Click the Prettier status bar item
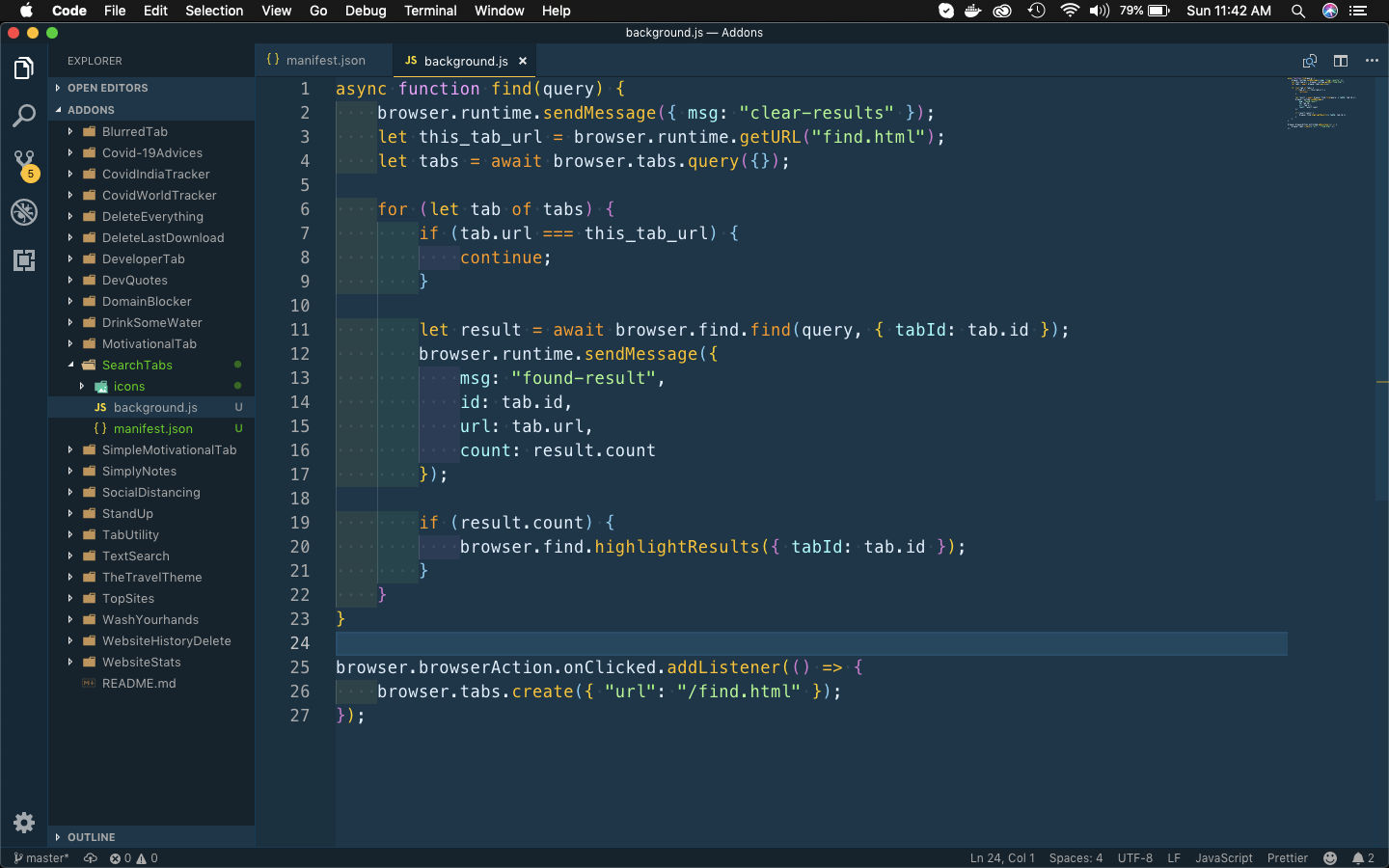The width and height of the screenshot is (1389, 868). click(x=1288, y=858)
